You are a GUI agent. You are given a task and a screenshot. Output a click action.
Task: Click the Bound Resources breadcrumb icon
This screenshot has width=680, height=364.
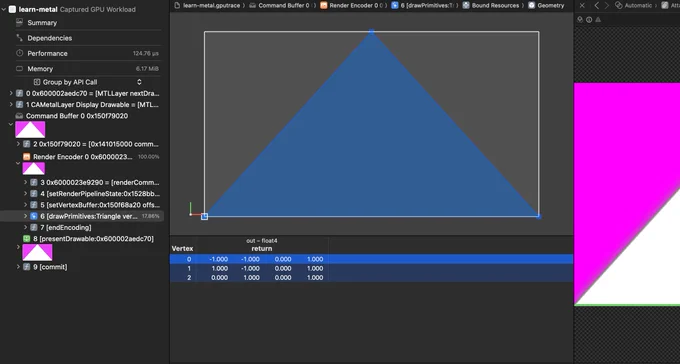tap(466, 5)
